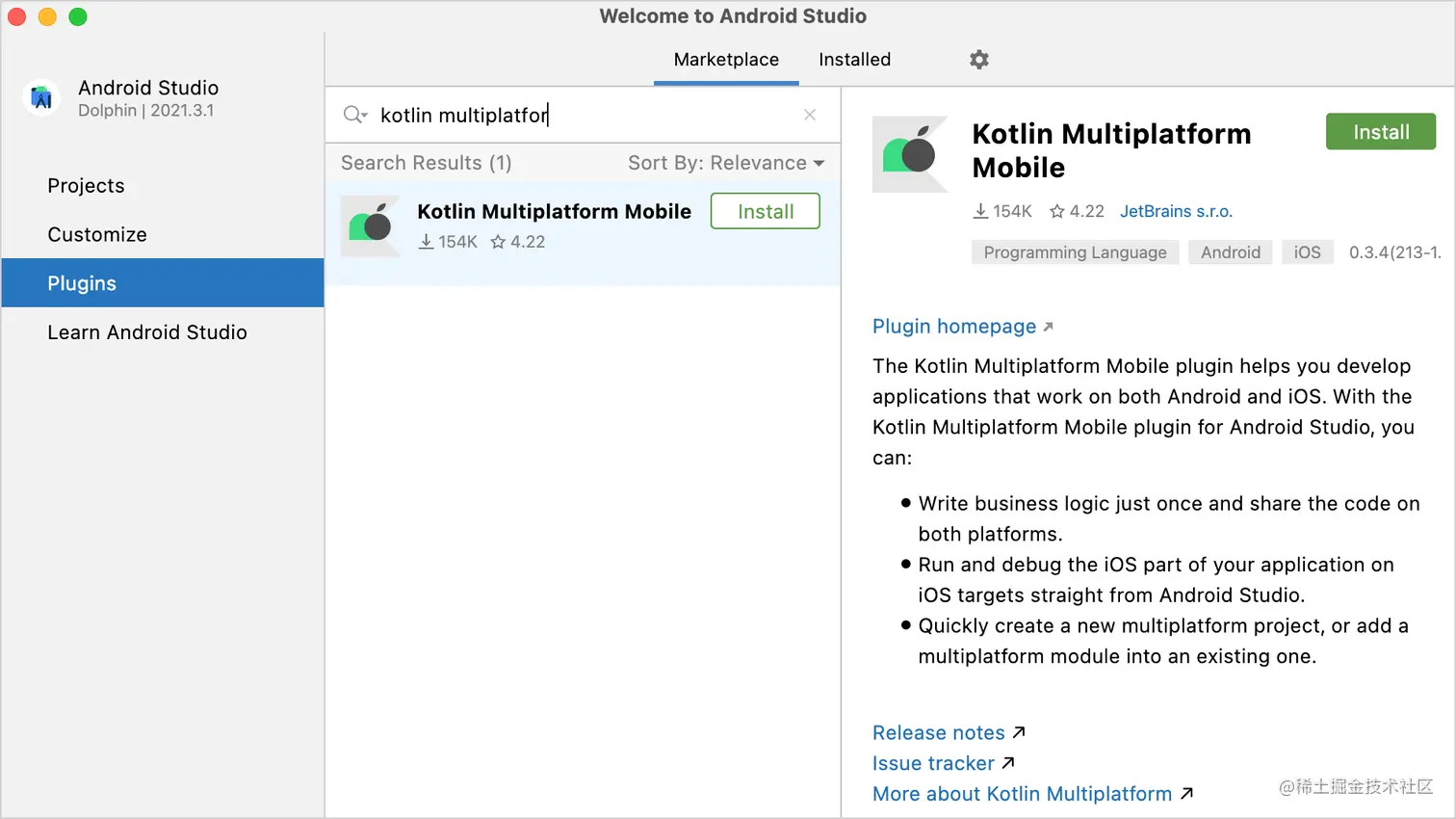
Task: Maximize the window with the green button
Action: pyautogui.click(x=78, y=16)
